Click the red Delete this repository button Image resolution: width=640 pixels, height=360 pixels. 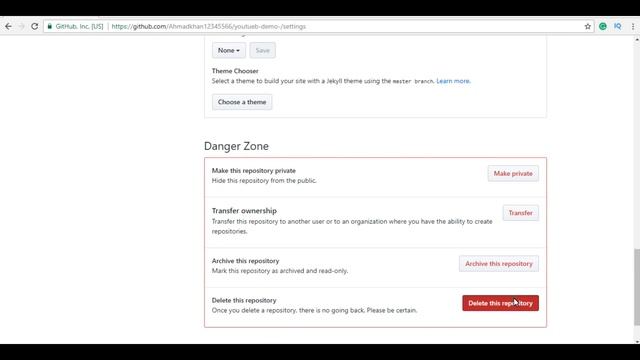[x=500, y=303]
